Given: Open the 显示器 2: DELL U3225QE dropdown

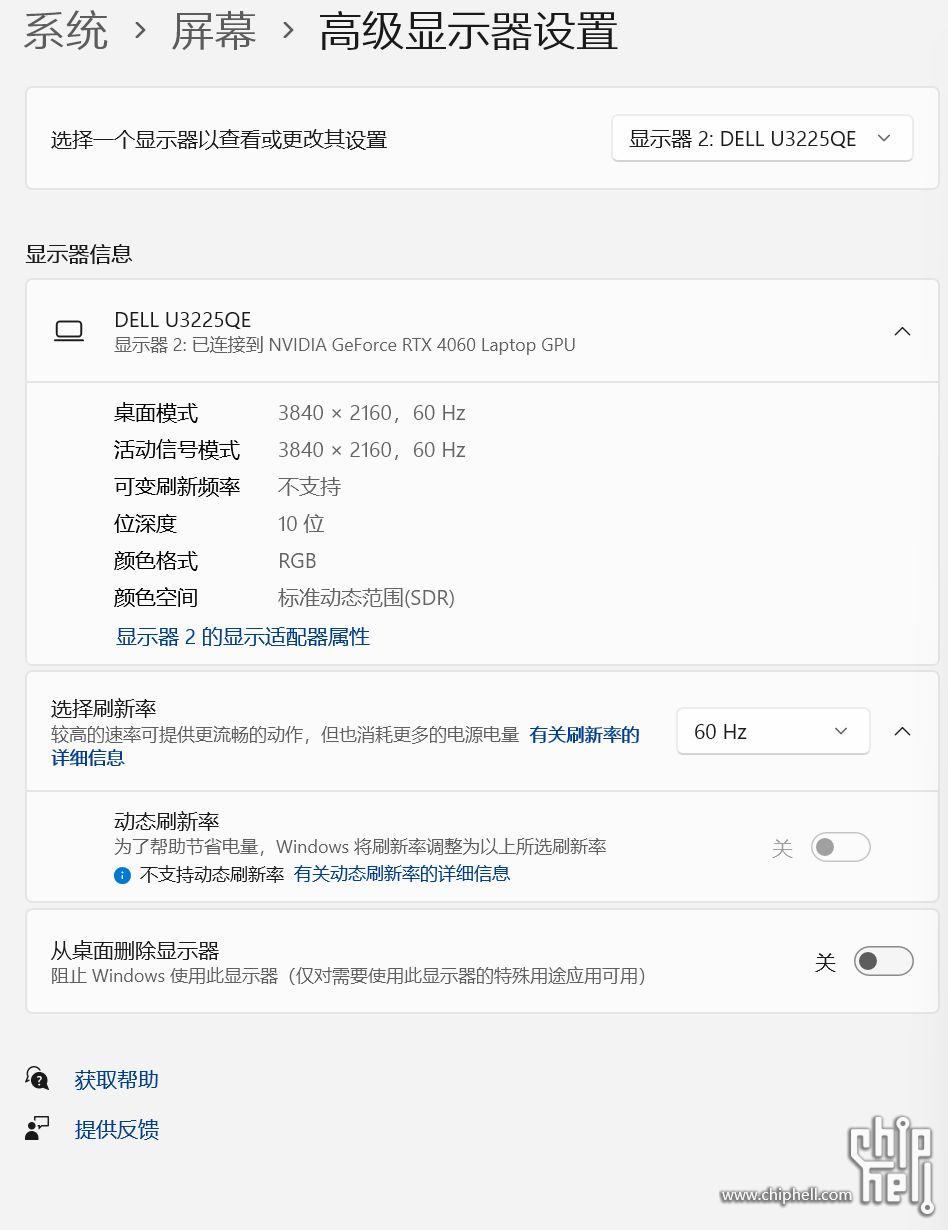Looking at the screenshot, I should pyautogui.click(x=761, y=139).
